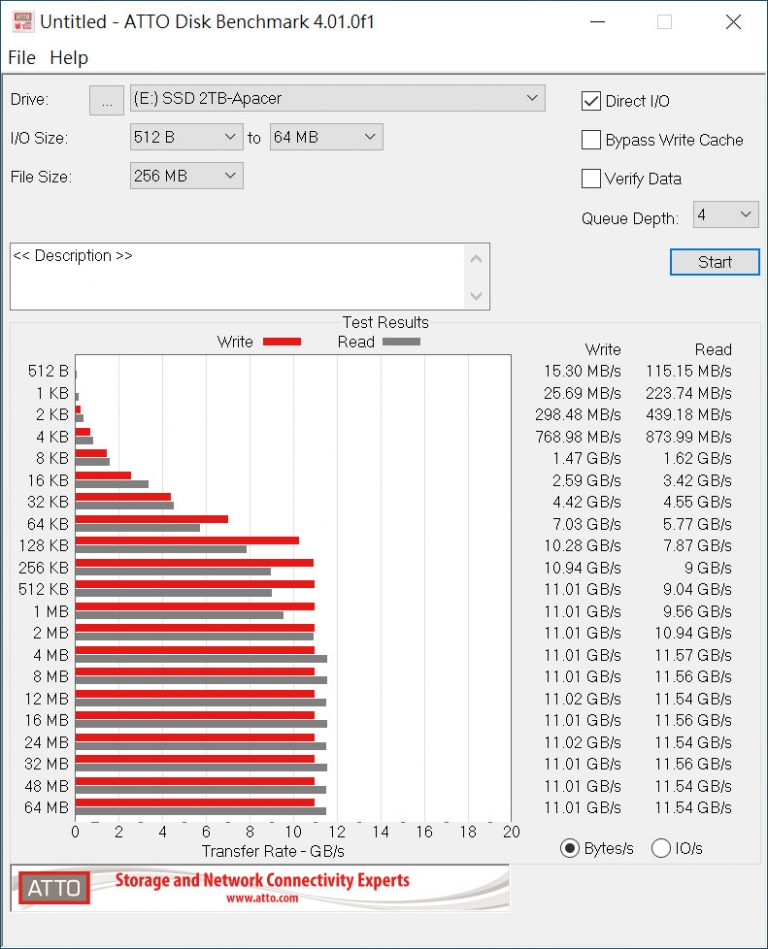The height and width of the screenshot is (949, 768).
Task: Open the Drive selection dropdown
Action: coord(338,98)
